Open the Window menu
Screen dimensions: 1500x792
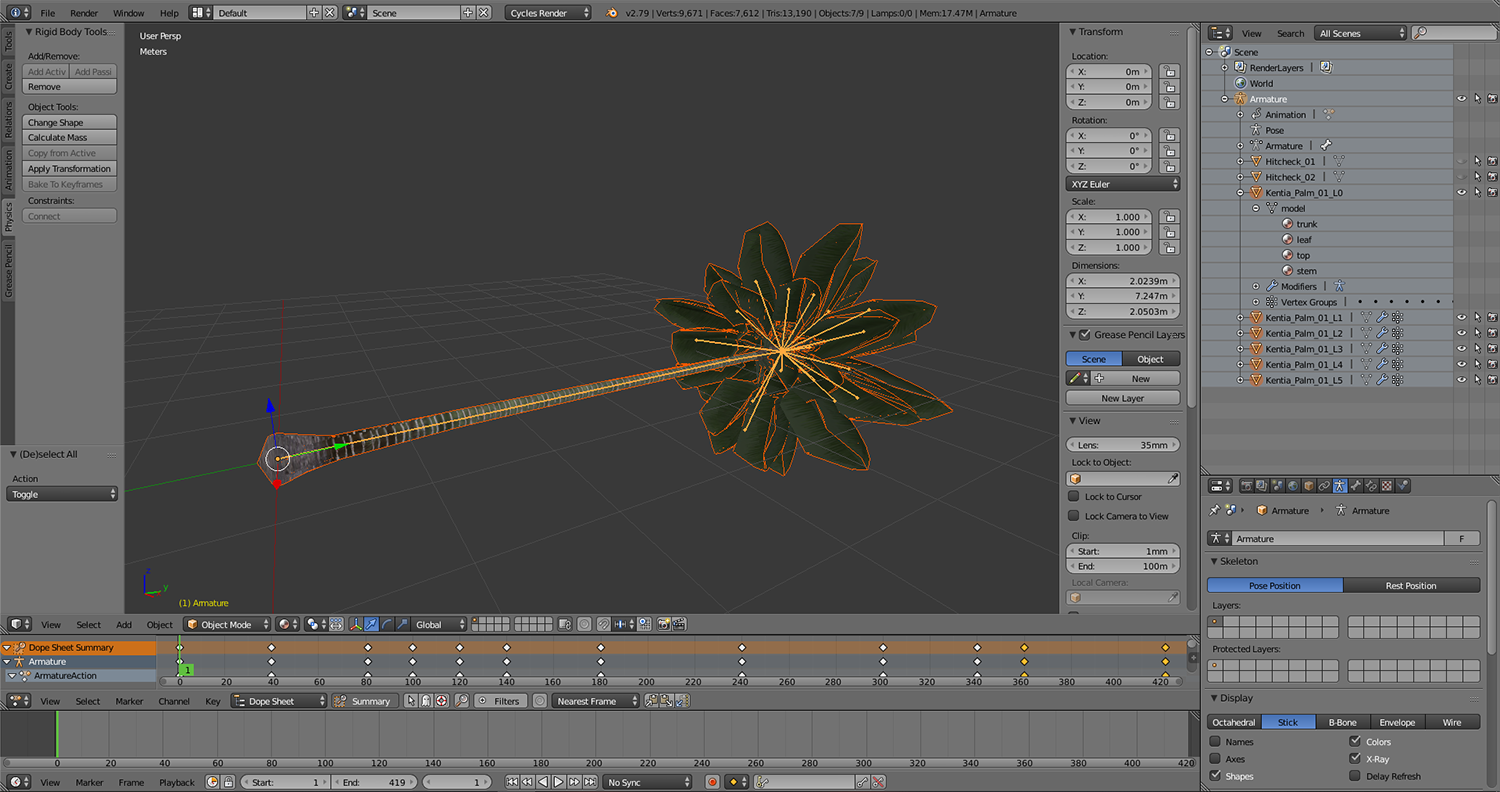pos(128,13)
